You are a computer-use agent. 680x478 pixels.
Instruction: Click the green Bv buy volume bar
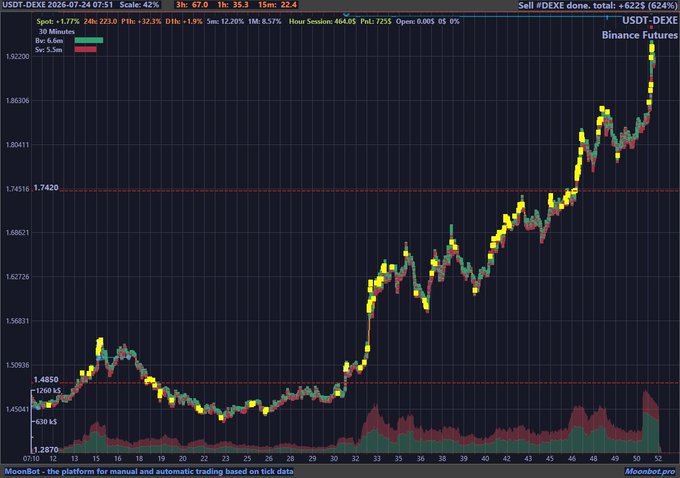point(89,40)
